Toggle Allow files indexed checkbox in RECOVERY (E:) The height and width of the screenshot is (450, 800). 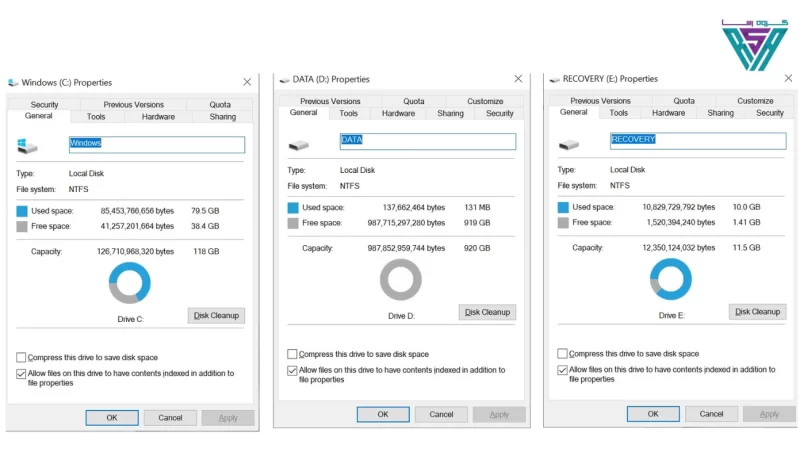(x=562, y=370)
